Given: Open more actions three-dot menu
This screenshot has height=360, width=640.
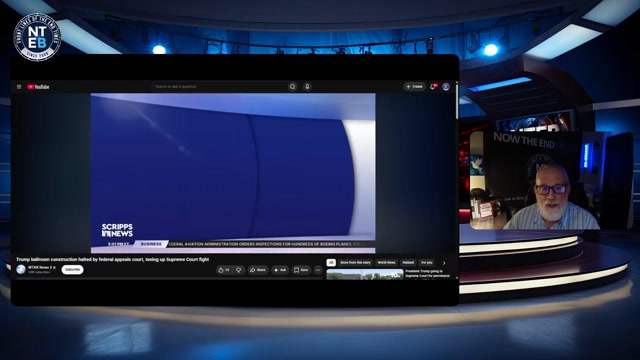Looking at the screenshot, I should click(318, 270).
